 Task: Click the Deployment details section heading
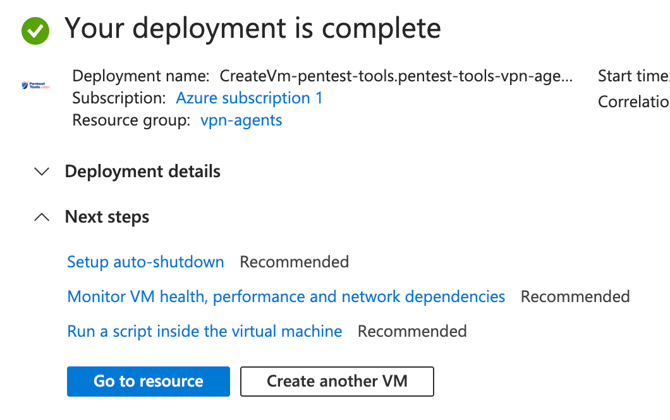(x=142, y=172)
